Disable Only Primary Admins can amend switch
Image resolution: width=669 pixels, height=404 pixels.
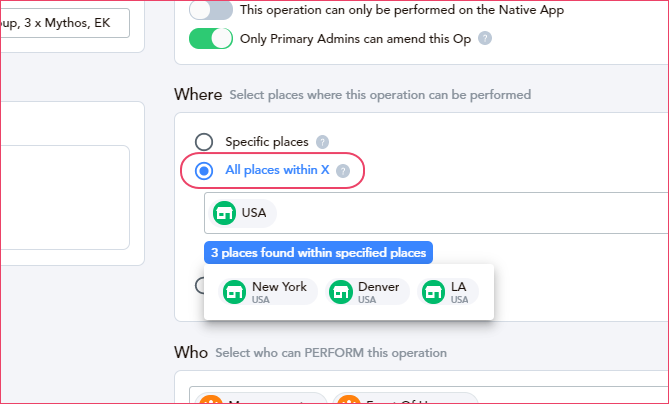coord(211,38)
